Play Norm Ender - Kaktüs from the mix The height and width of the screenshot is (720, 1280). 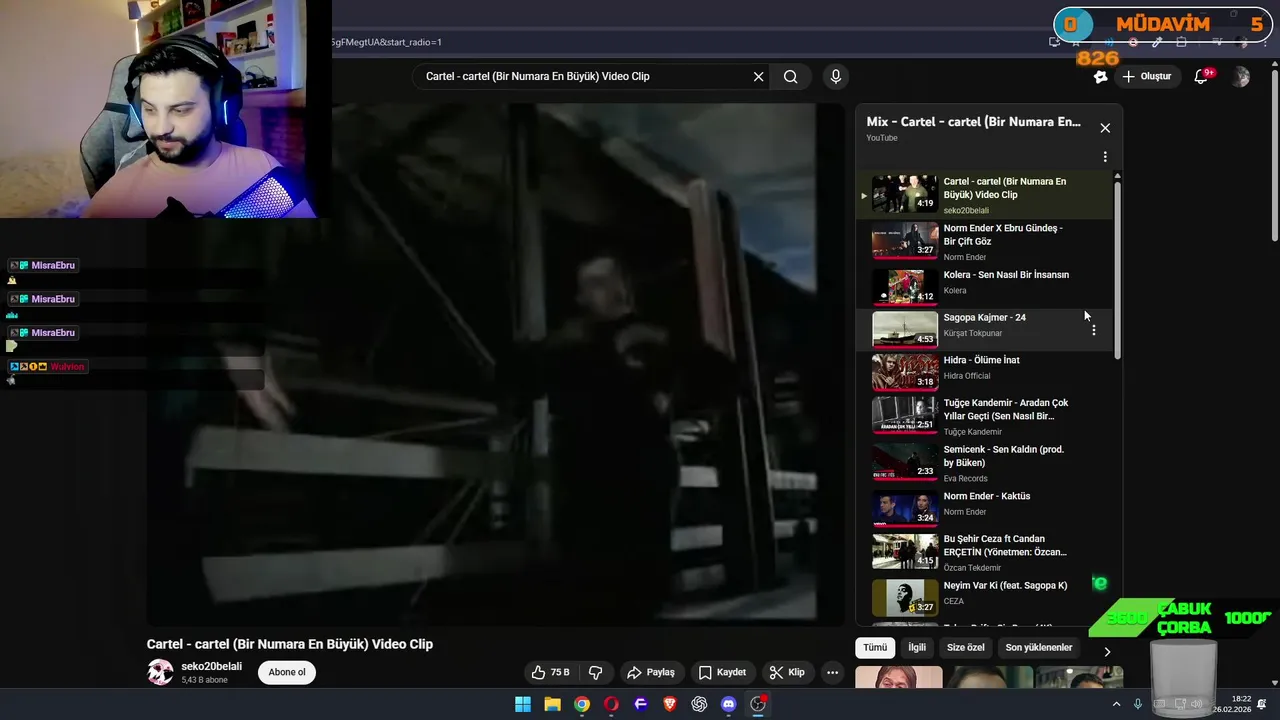(984, 507)
